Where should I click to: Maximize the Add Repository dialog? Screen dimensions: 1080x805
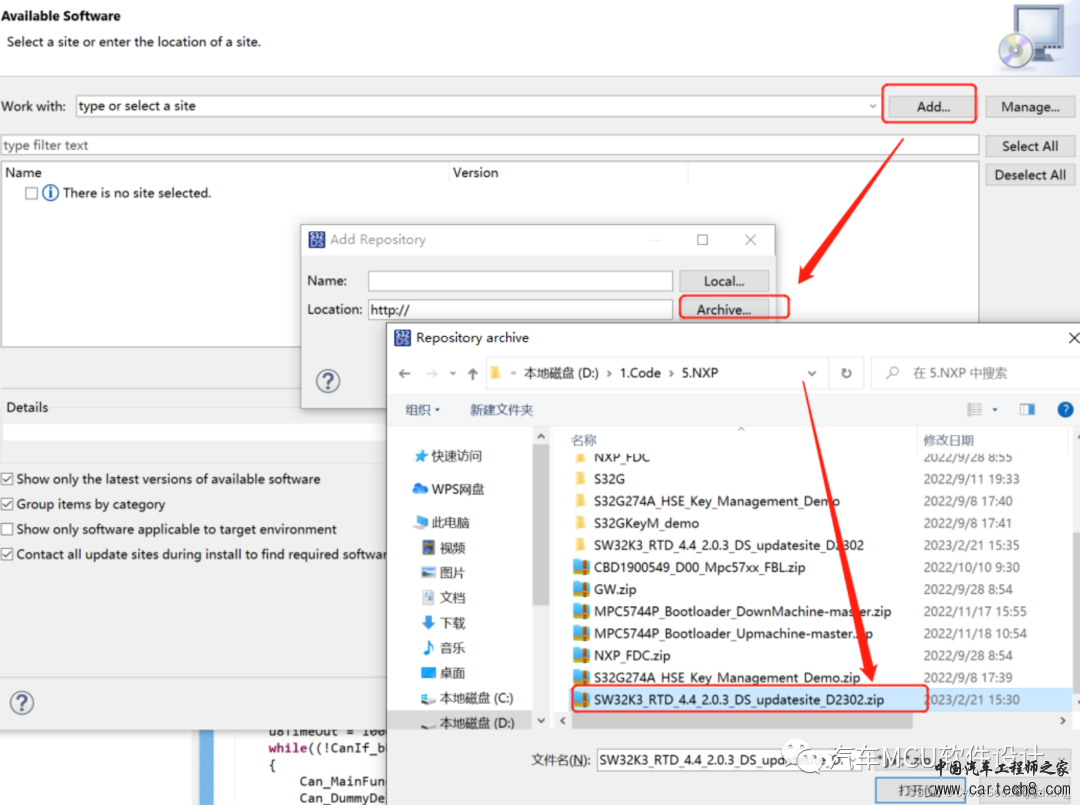pos(702,240)
